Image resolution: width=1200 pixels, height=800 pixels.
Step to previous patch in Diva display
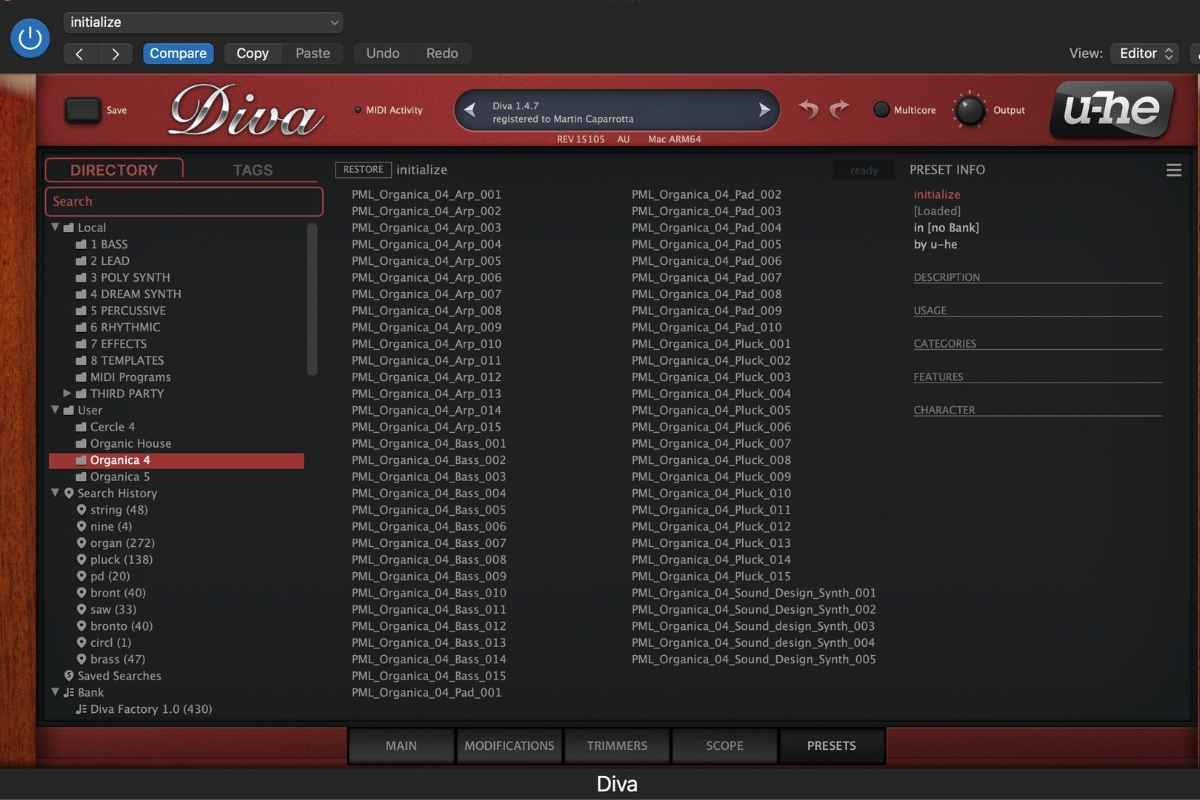click(x=472, y=111)
